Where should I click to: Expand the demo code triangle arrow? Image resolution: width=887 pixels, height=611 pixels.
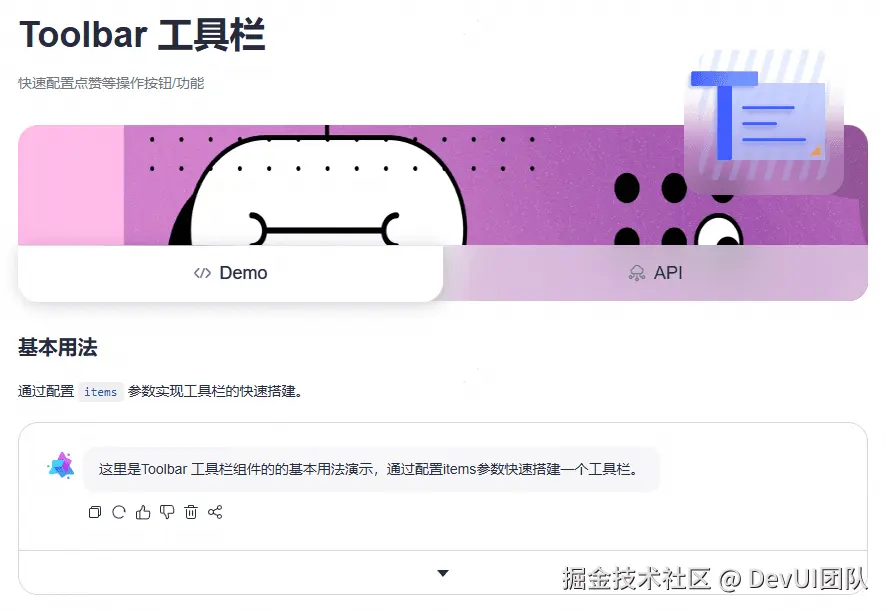(x=444, y=573)
